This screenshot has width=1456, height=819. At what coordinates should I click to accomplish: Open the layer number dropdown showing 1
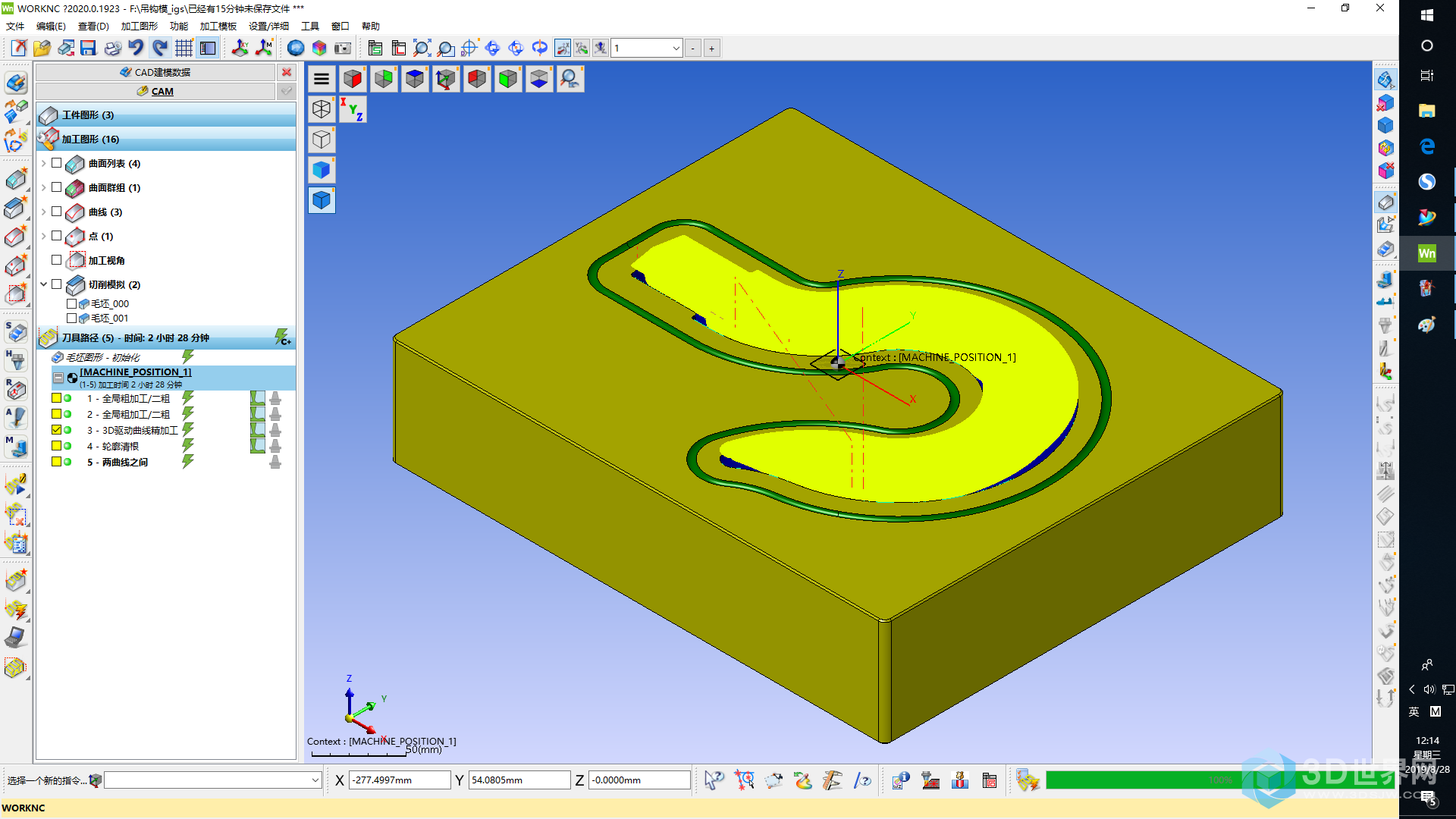(x=675, y=48)
